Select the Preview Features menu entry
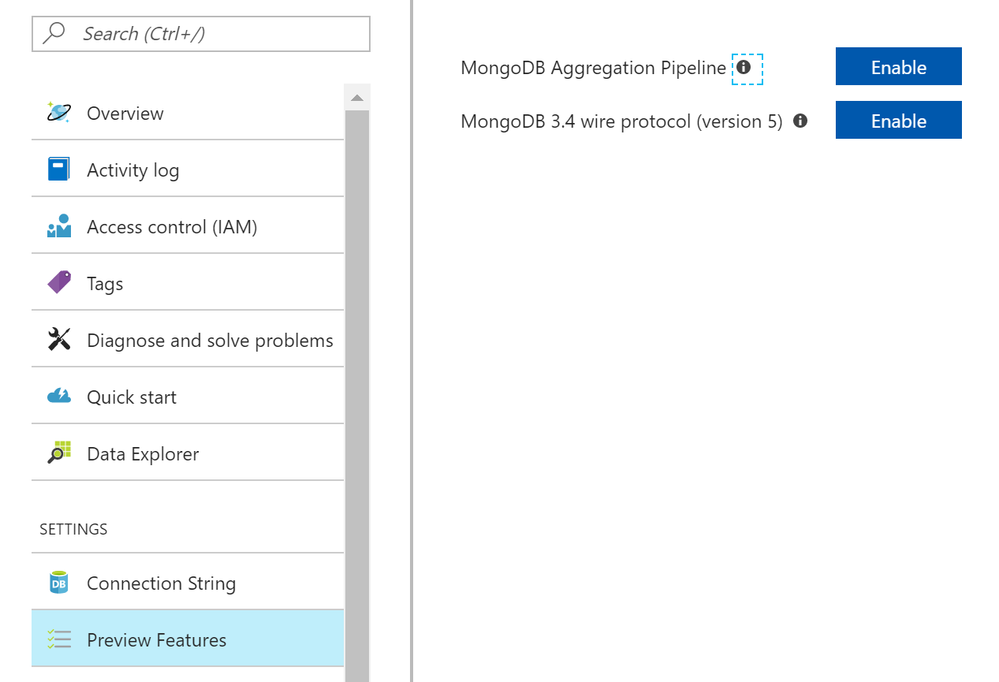This screenshot has height=682, width=999. pos(156,640)
